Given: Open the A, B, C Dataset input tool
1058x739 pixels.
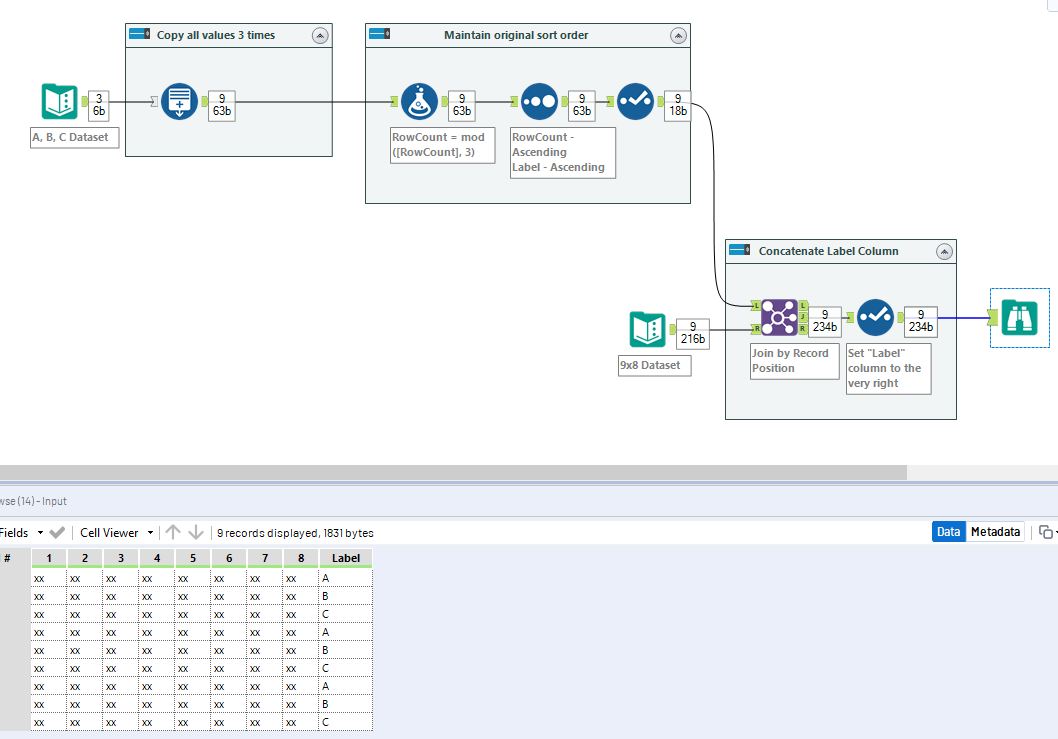Looking at the screenshot, I should pyautogui.click(x=59, y=100).
